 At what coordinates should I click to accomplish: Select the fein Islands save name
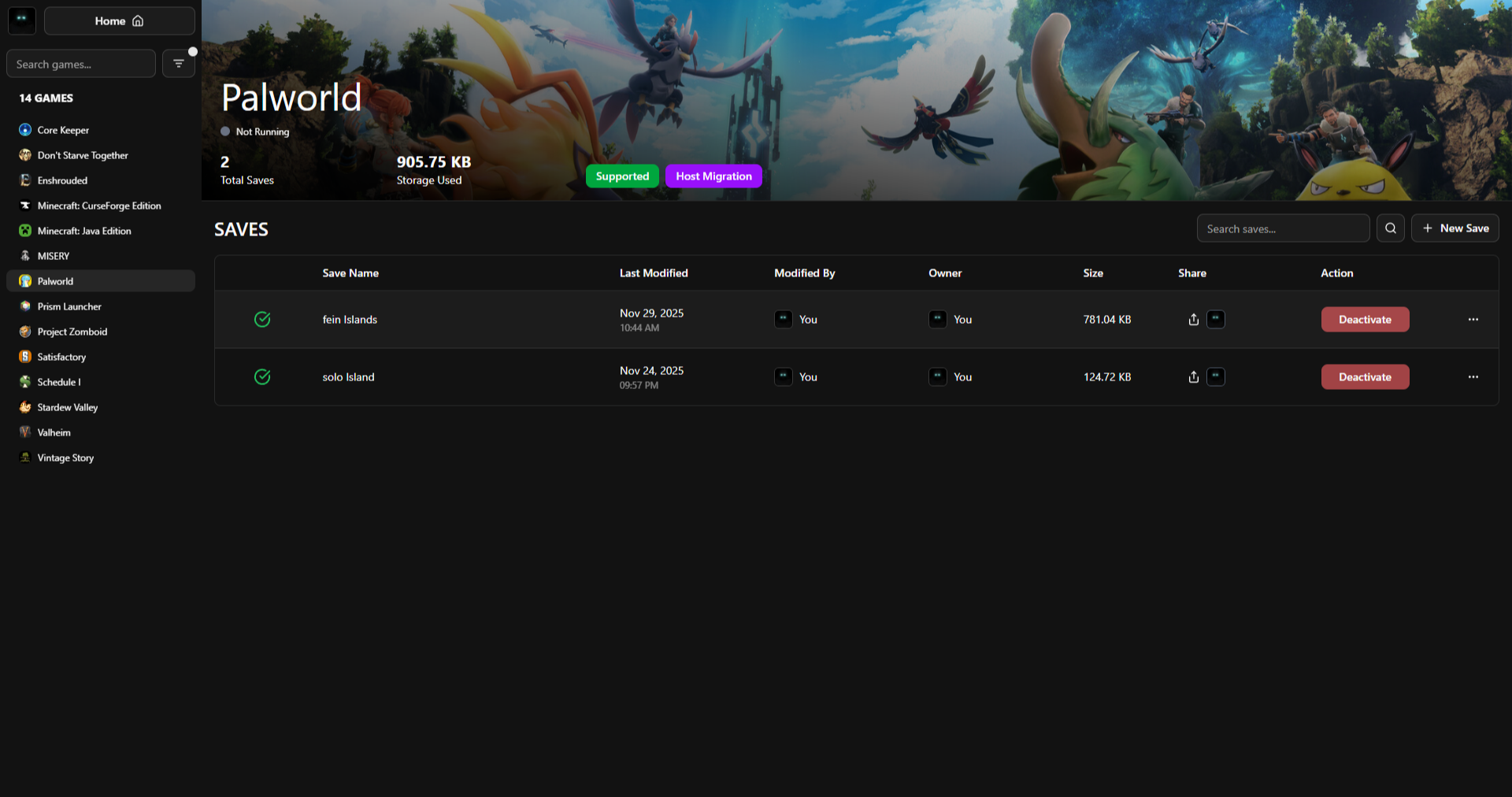(x=350, y=320)
